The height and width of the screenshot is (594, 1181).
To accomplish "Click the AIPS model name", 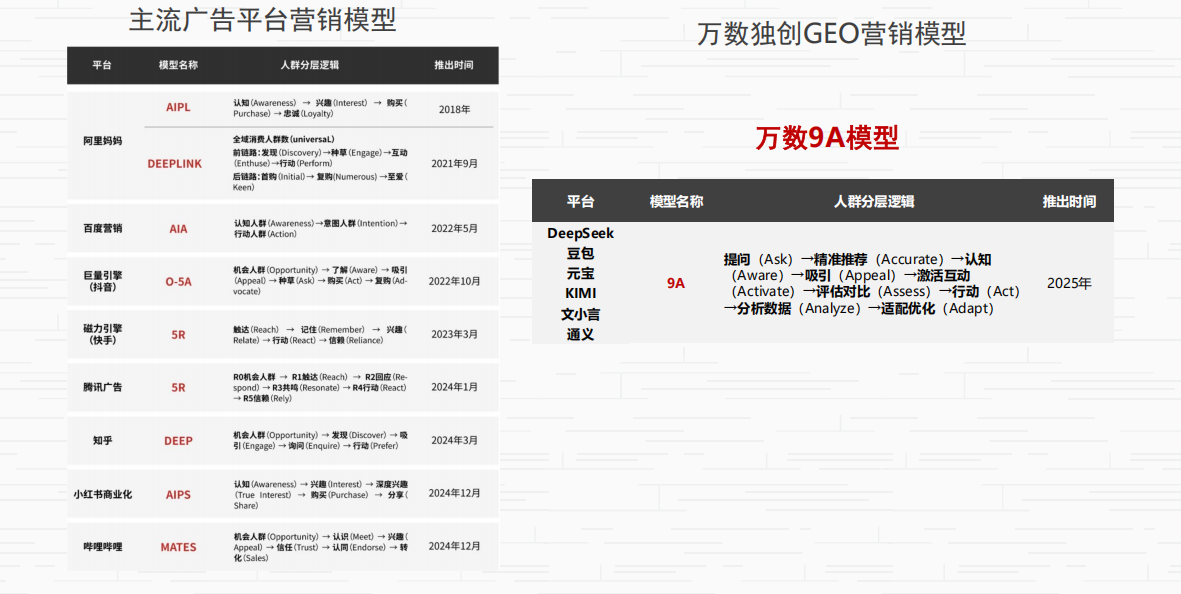I will pos(179,495).
